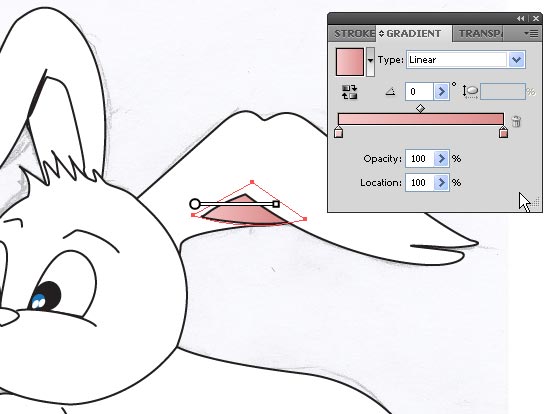Click the Location value field
The image size is (560, 414).
click(419, 183)
